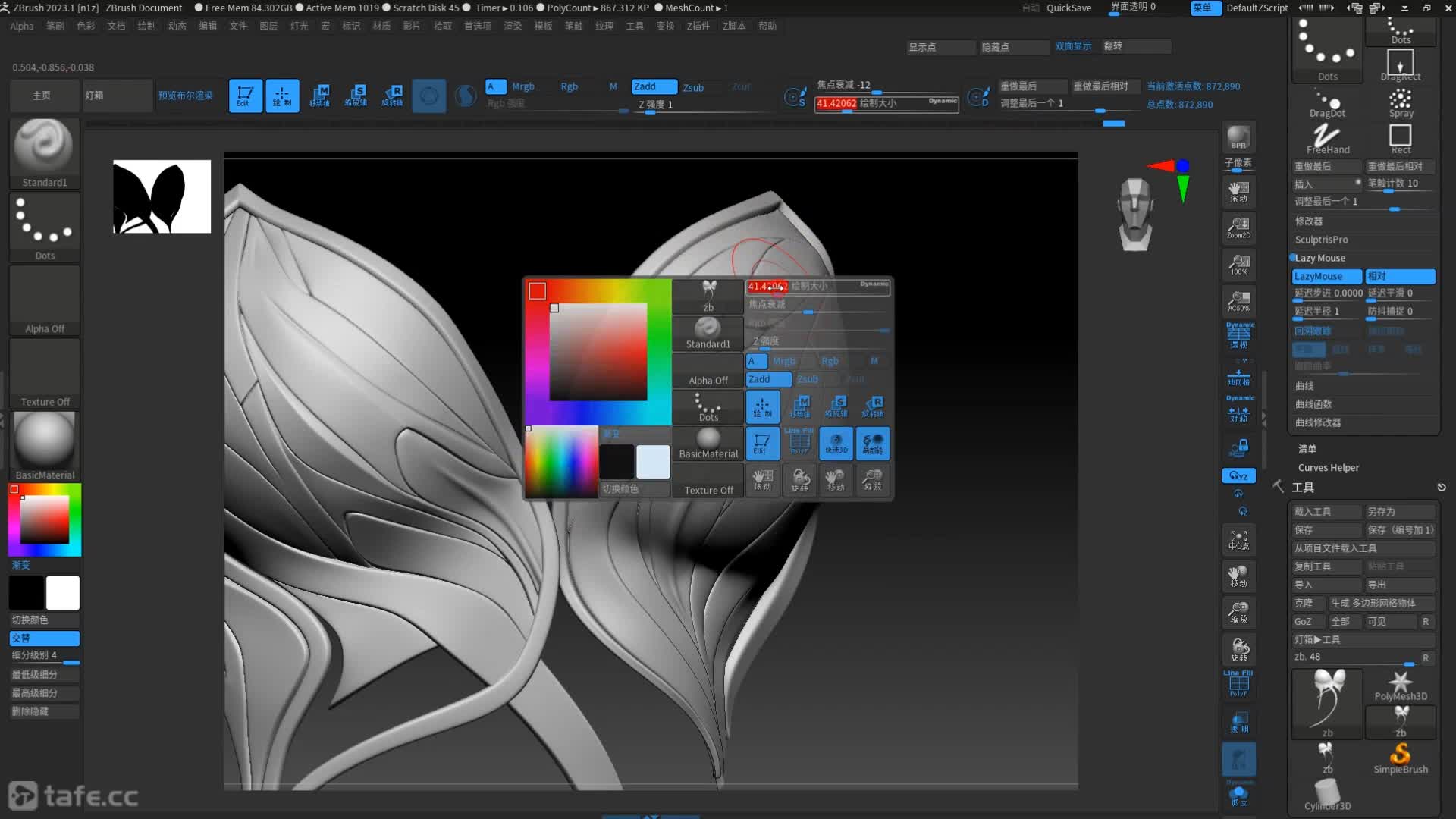Select the Rect stroke icon
Viewport: 1456px width, 819px height.
(1401, 140)
